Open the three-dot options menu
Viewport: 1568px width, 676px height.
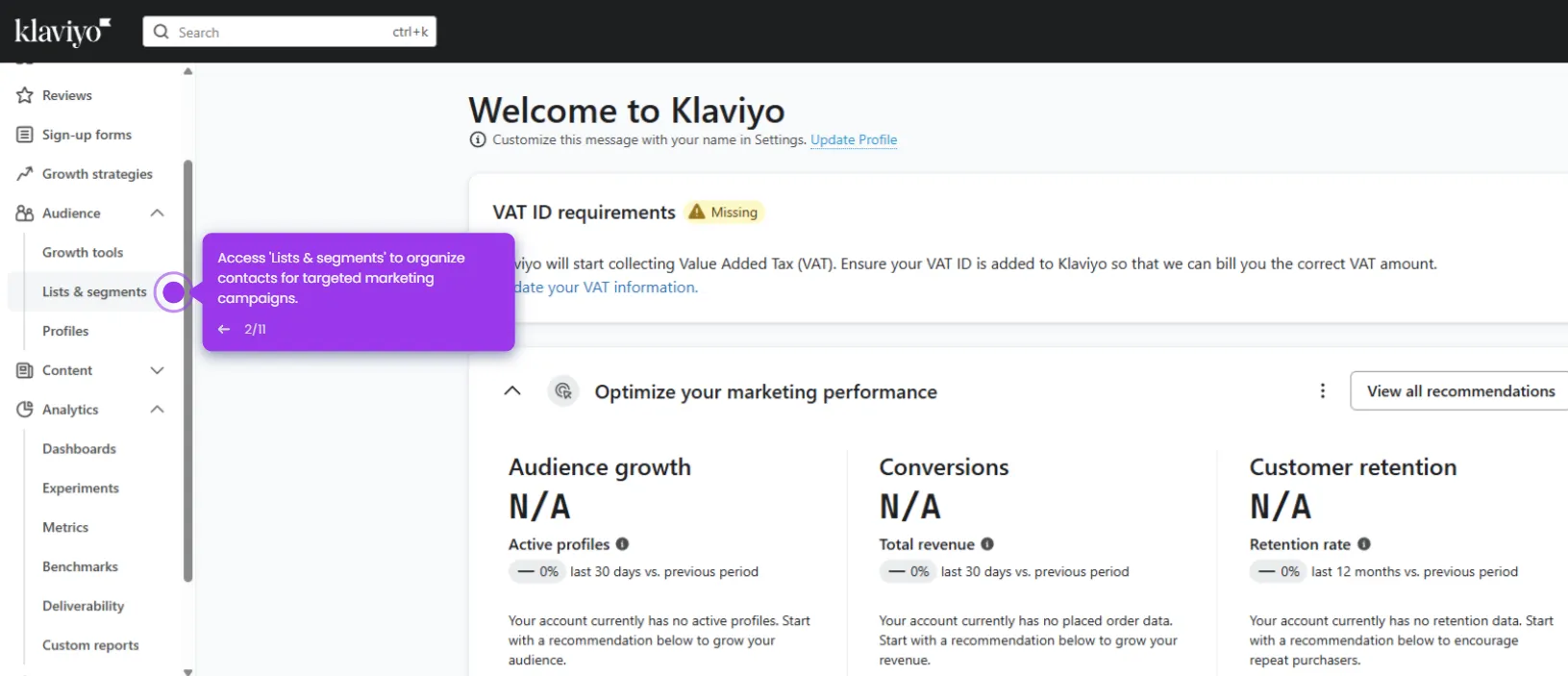(x=1323, y=391)
